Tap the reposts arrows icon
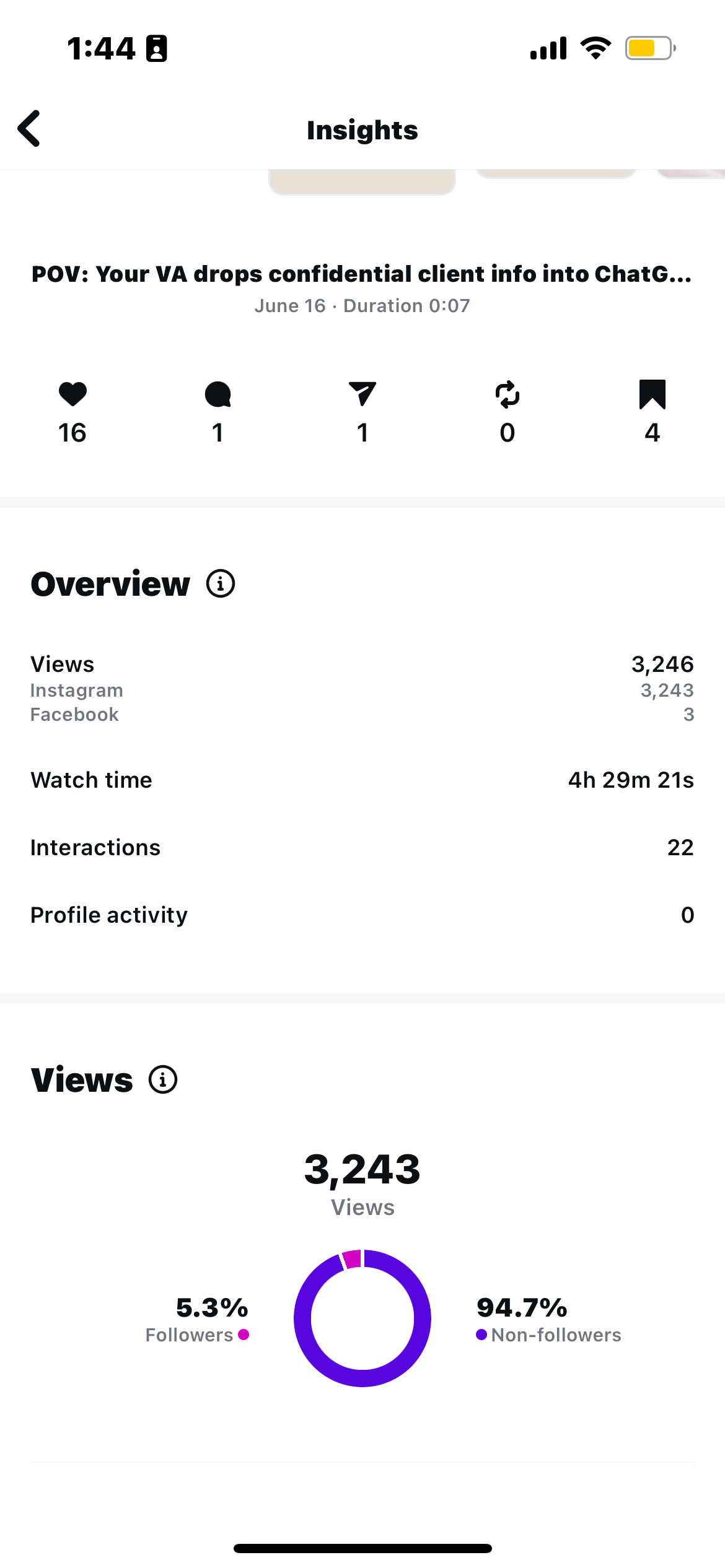This screenshot has width=725, height=1568. coord(507,394)
